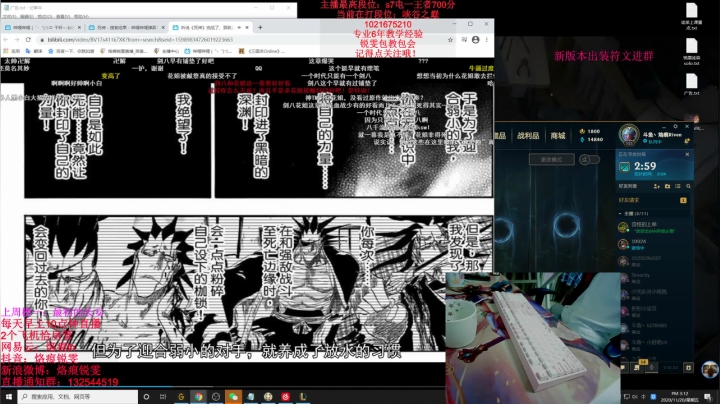This screenshot has height=404, width=720.
Task: Select friend 1992A in friends list
Action: [x=653, y=244]
